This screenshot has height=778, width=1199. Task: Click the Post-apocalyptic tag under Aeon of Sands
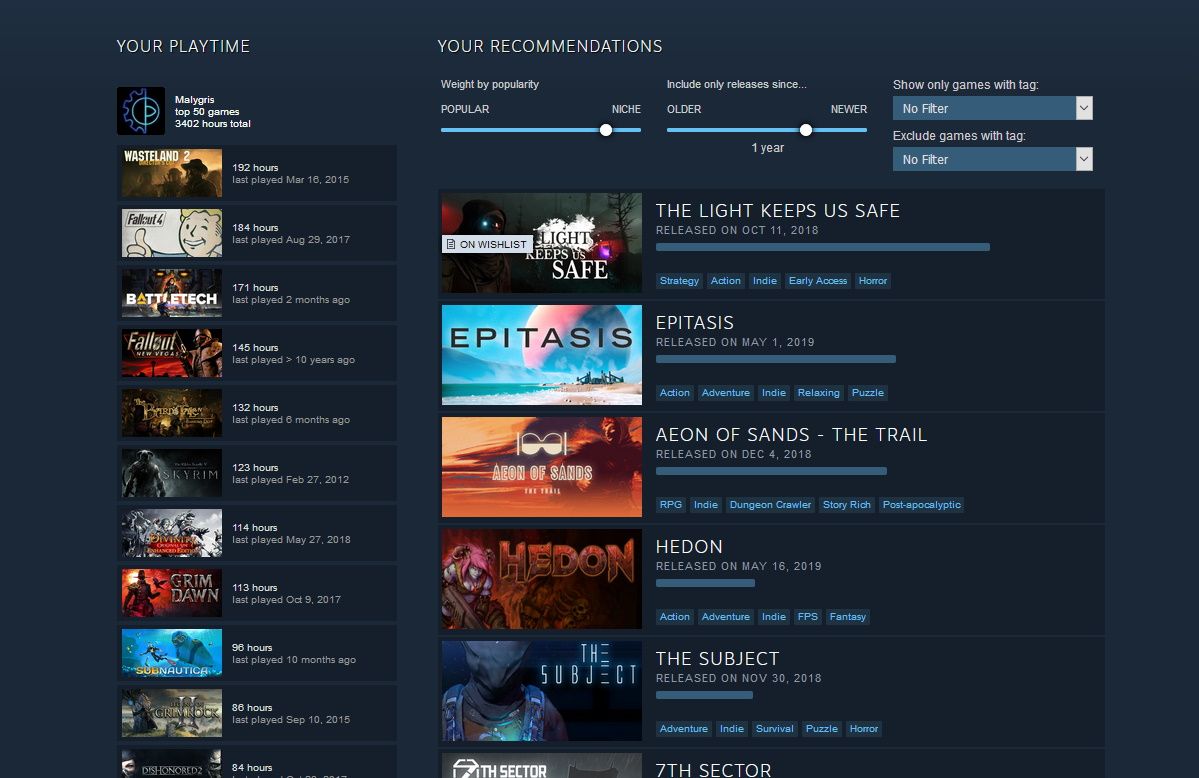920,505
